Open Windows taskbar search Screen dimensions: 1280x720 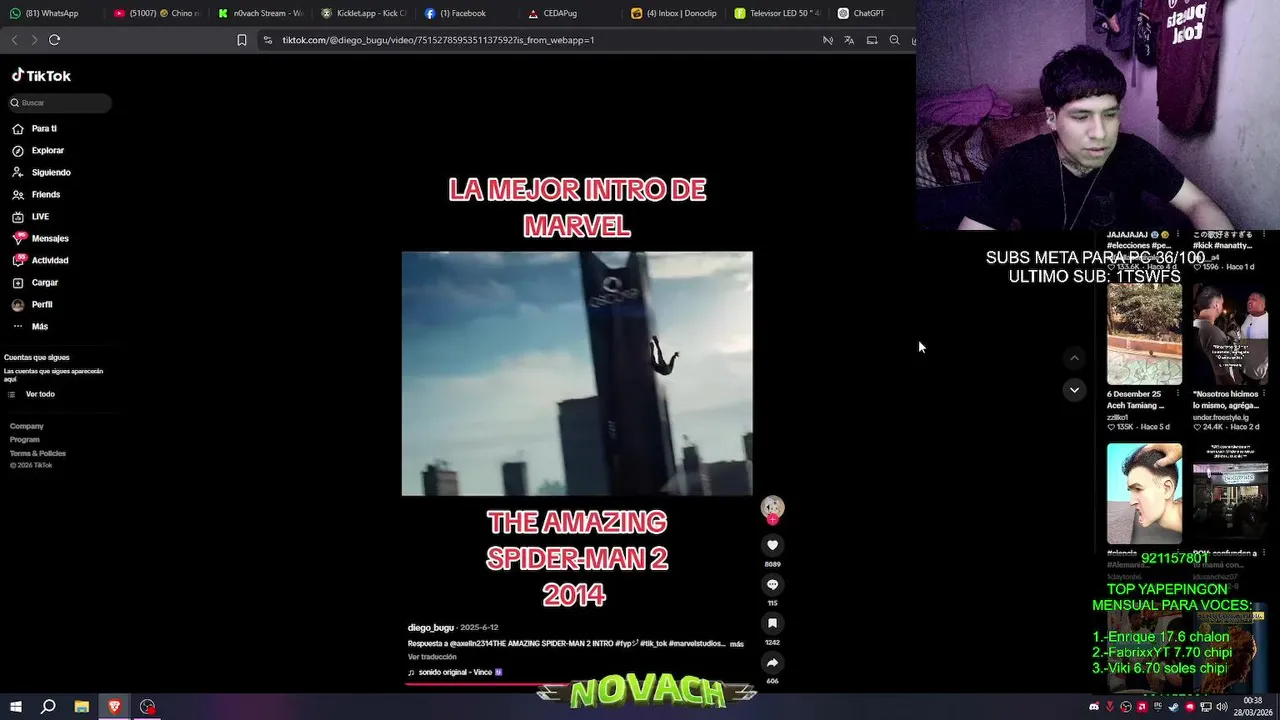(48, 707)
